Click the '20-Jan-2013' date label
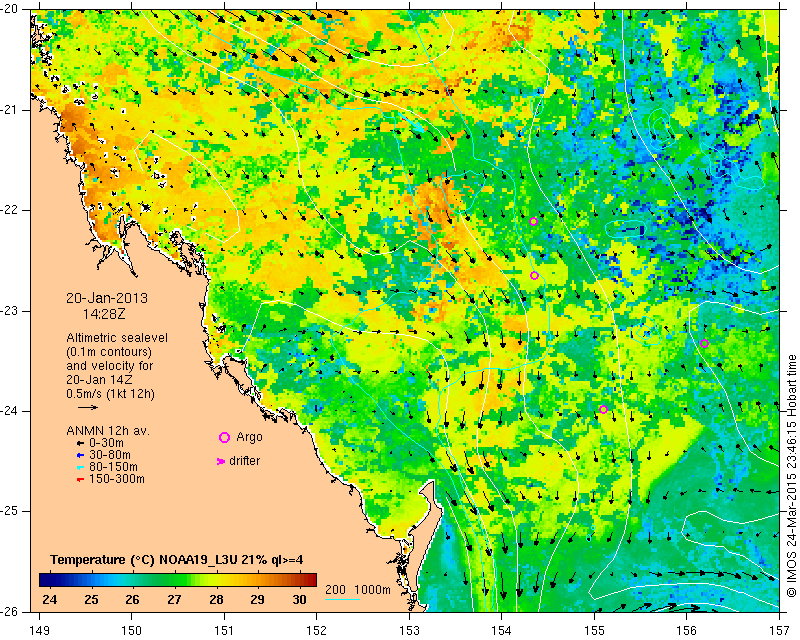Screen dimensions: 800x640 tap(107, 298)
